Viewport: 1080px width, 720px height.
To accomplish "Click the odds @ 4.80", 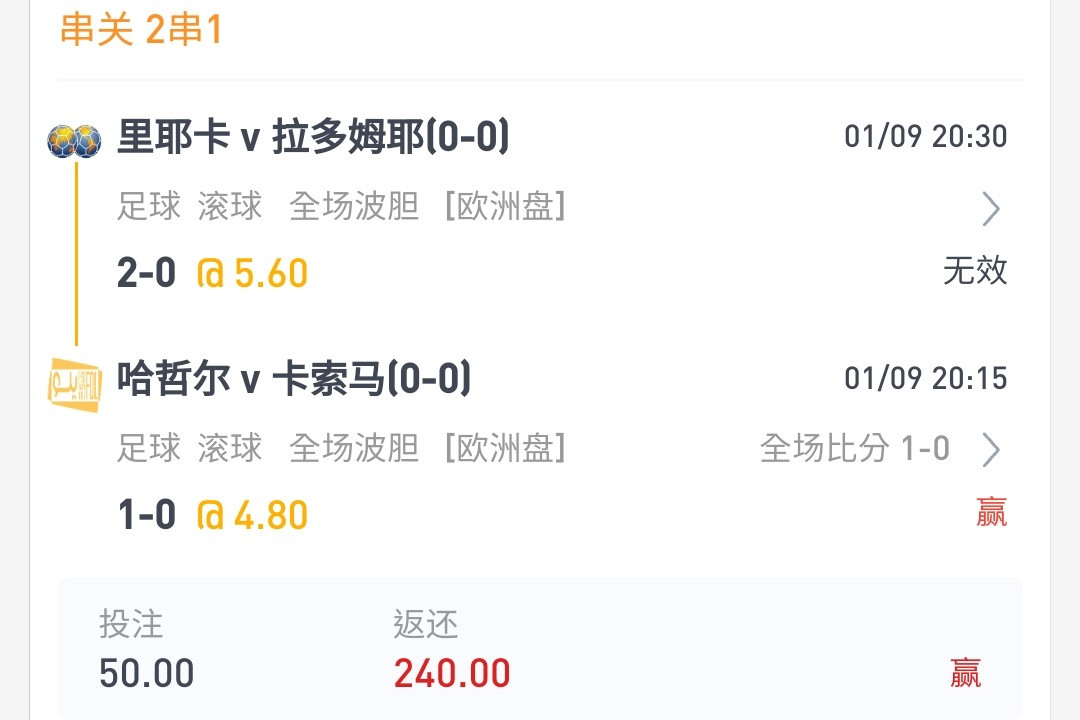I will (x=252, y=515).
